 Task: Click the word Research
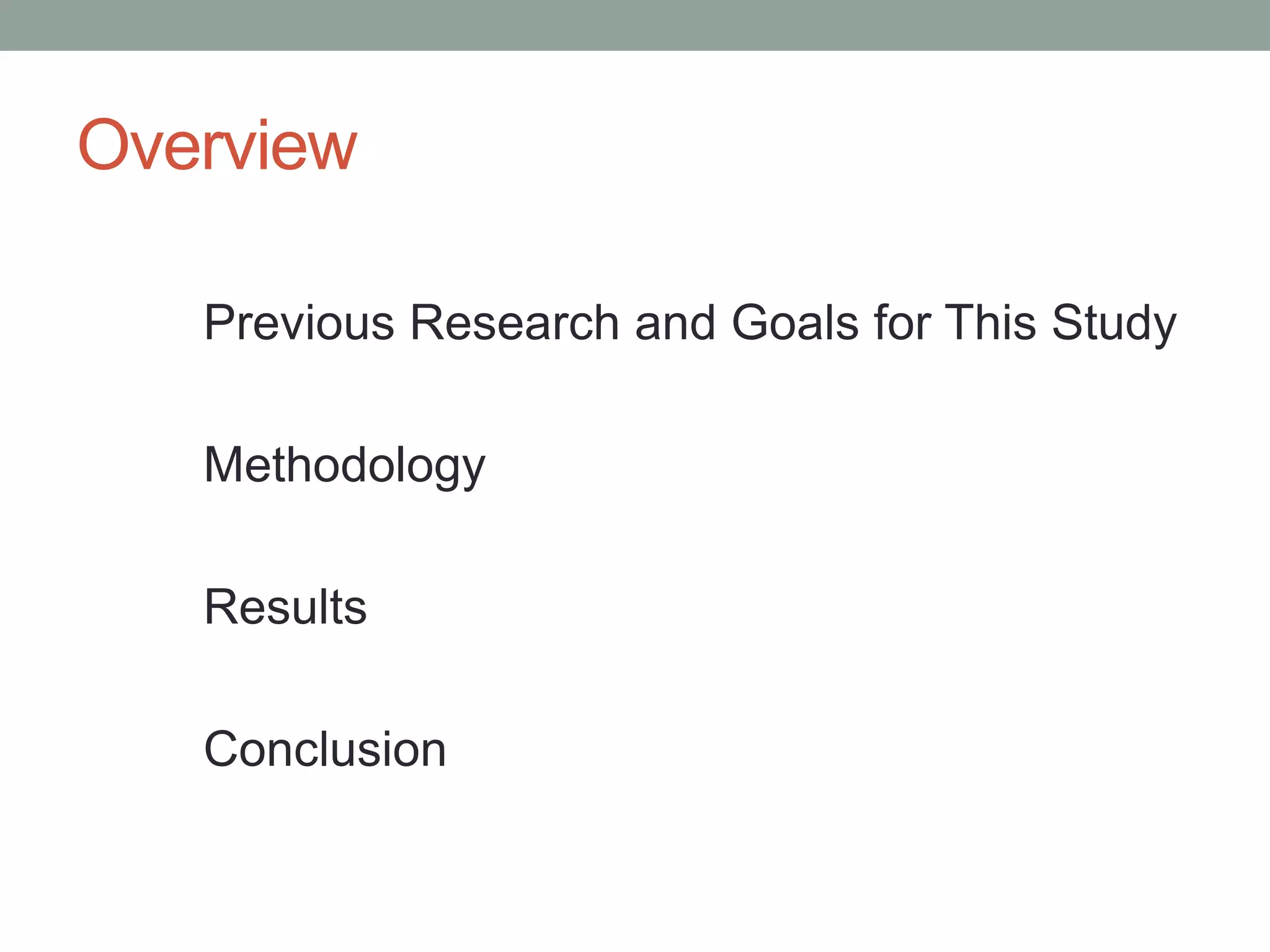click(515, 323)
